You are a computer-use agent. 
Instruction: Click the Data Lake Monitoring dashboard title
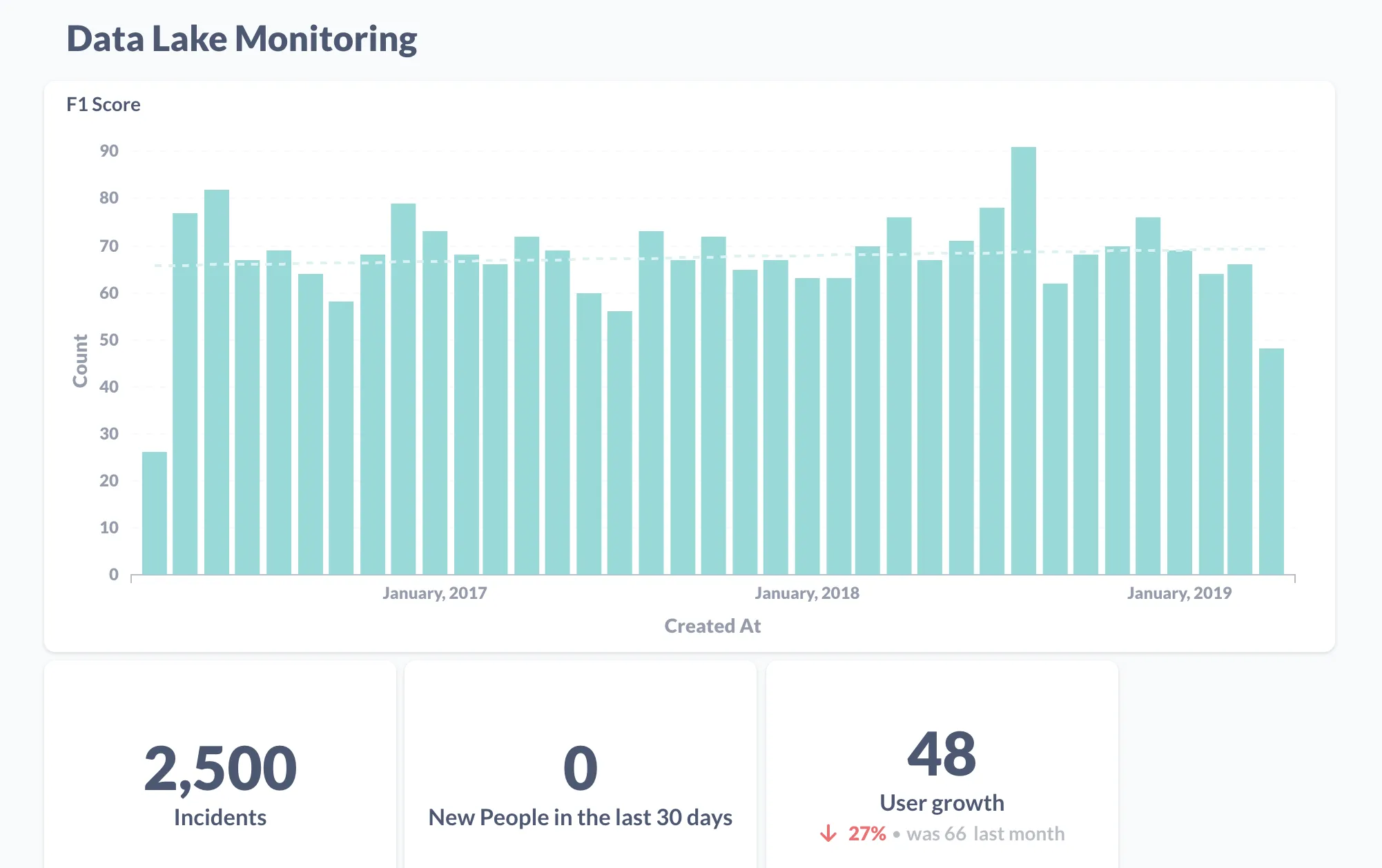point(242,39)
